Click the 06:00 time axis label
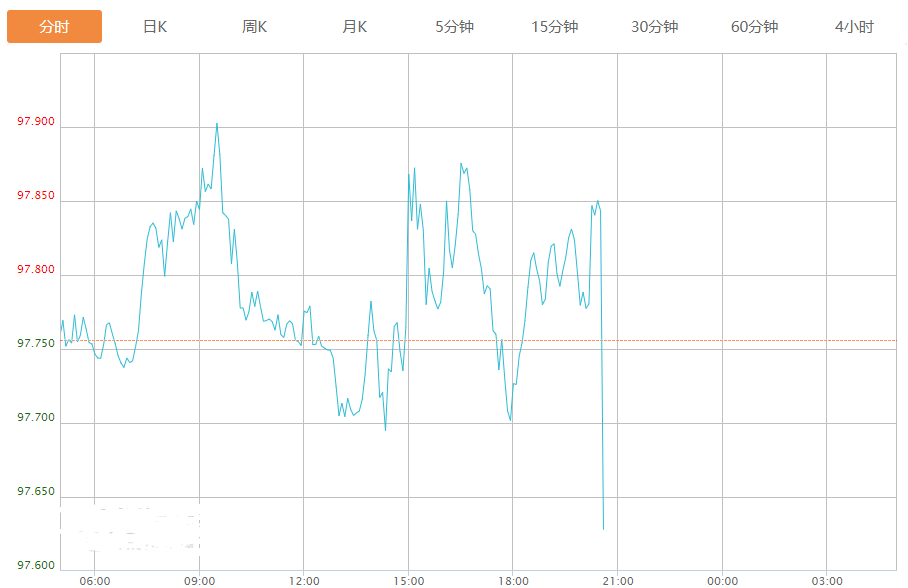 (x=94, y=581)
